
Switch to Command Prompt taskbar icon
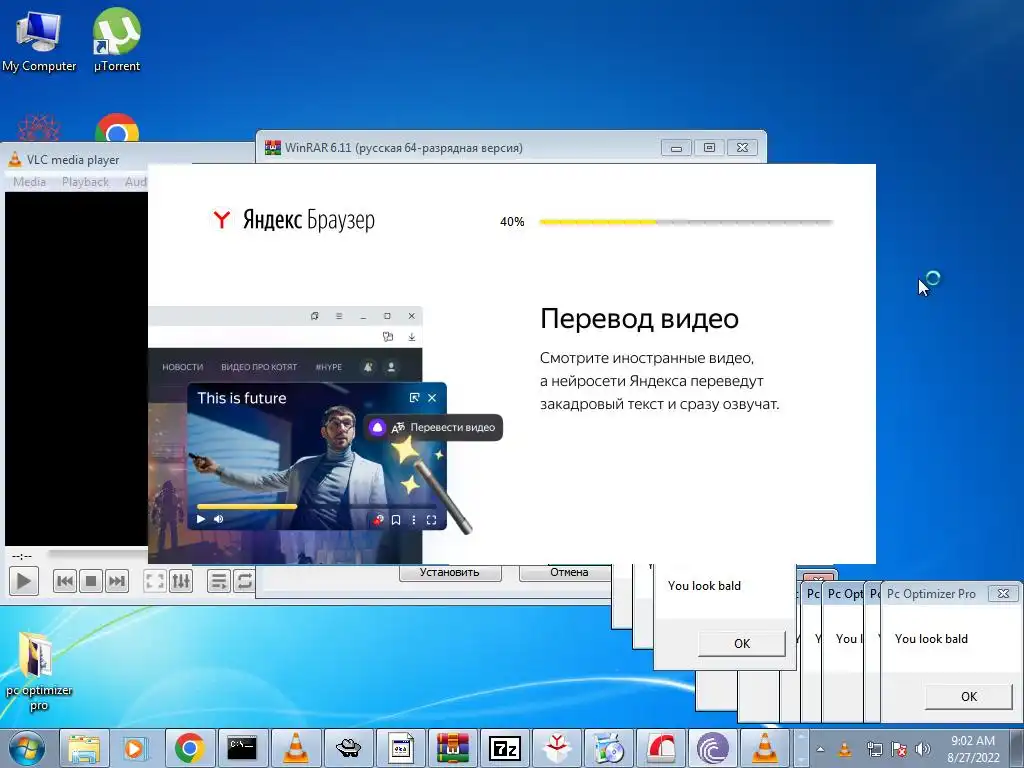point(242,748)
